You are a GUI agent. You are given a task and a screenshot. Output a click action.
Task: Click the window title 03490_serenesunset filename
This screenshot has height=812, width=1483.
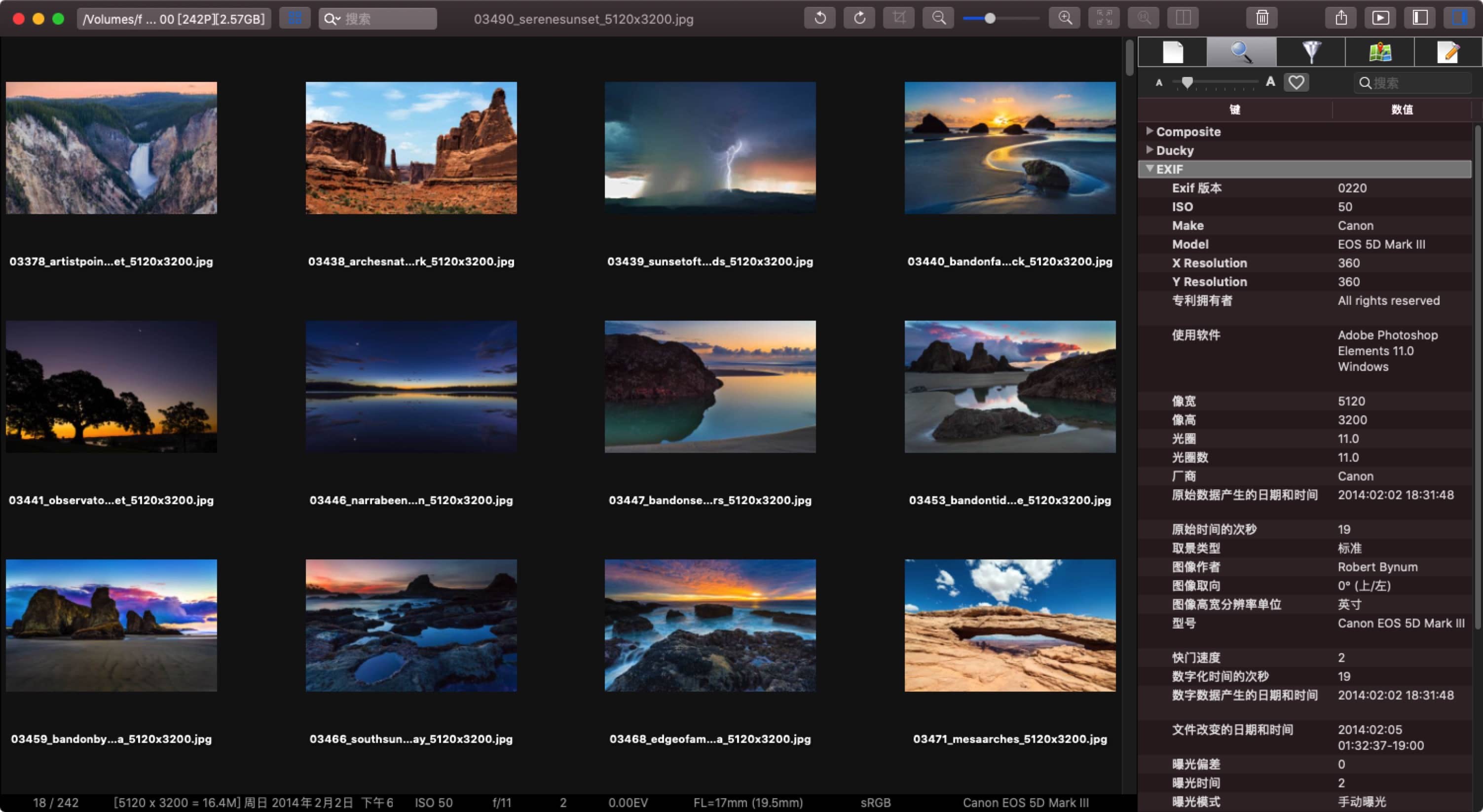[583, 19]
